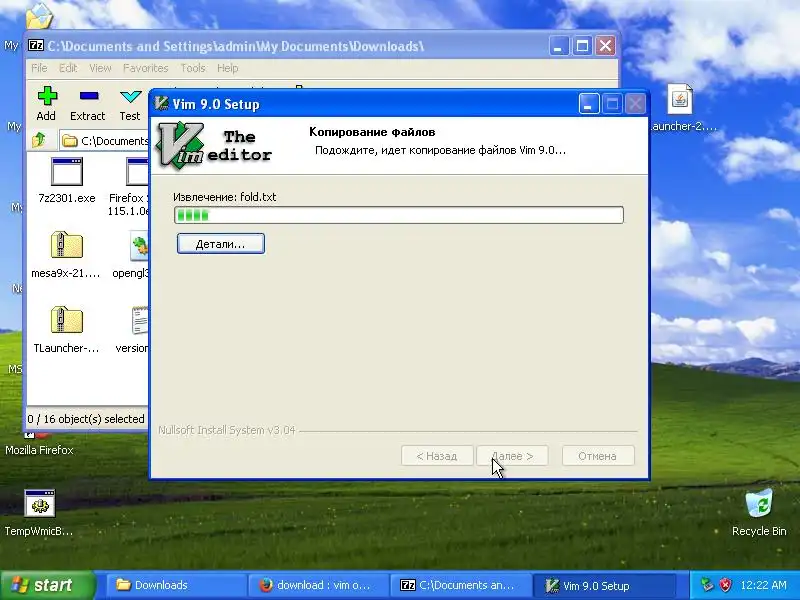This screenshot has height=600, width=800.
Task: Go up one folder level in 7-Zip
Action: 39,139
